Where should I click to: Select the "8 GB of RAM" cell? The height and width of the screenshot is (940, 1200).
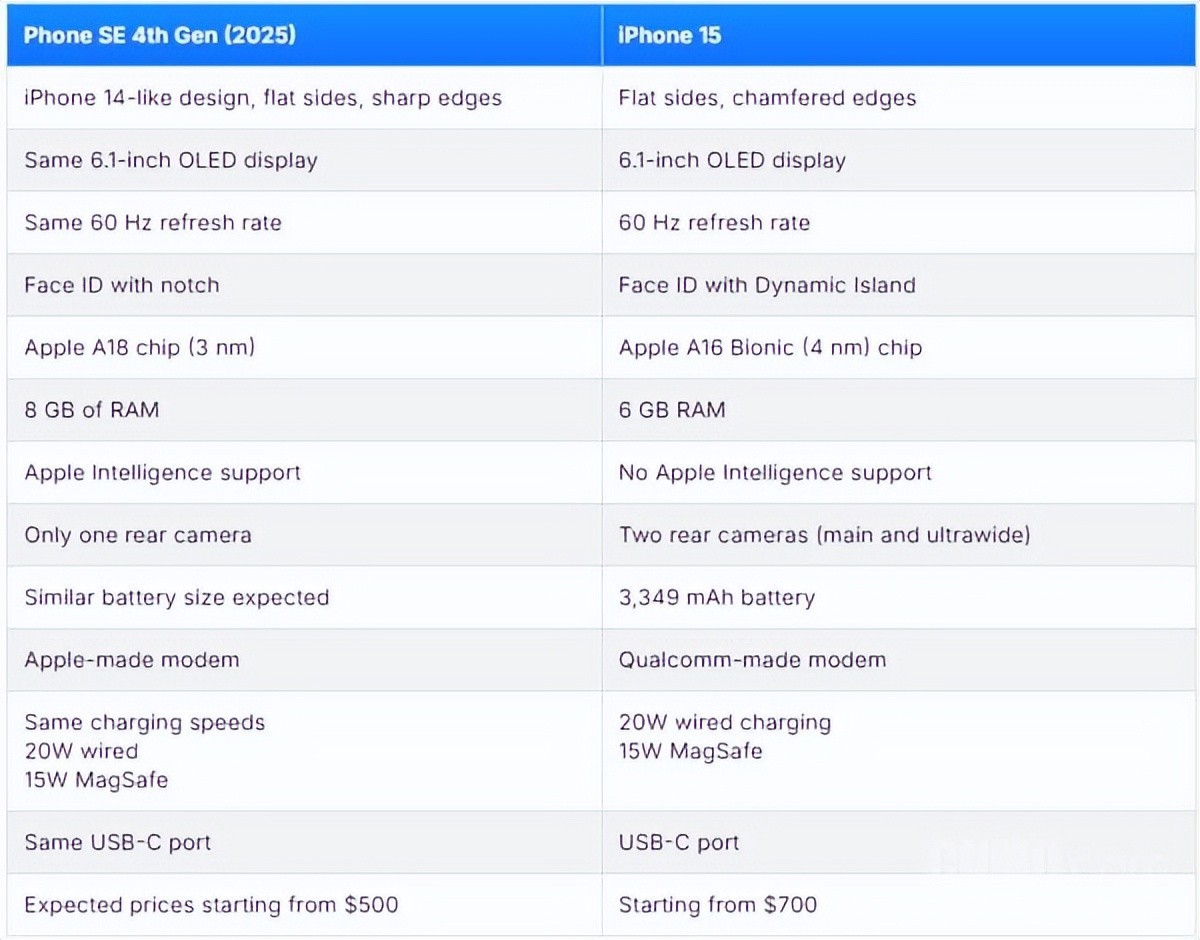click(92, 410)
